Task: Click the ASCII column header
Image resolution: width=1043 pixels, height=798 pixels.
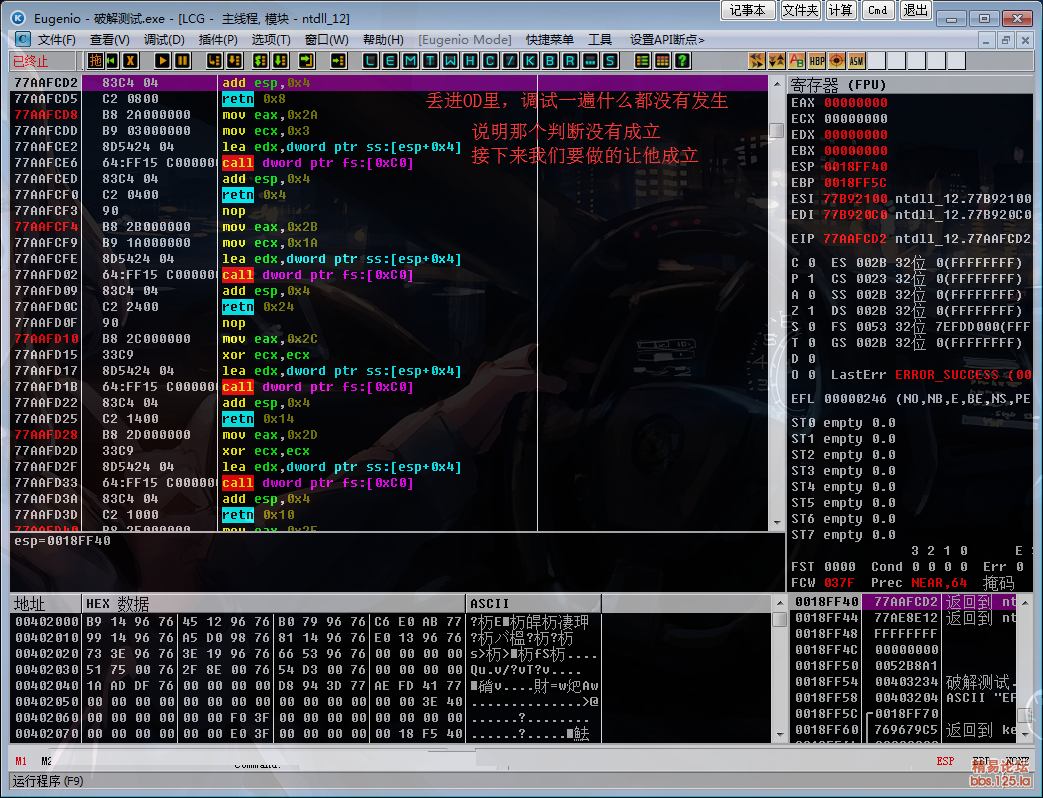Action: pos(533,604)
